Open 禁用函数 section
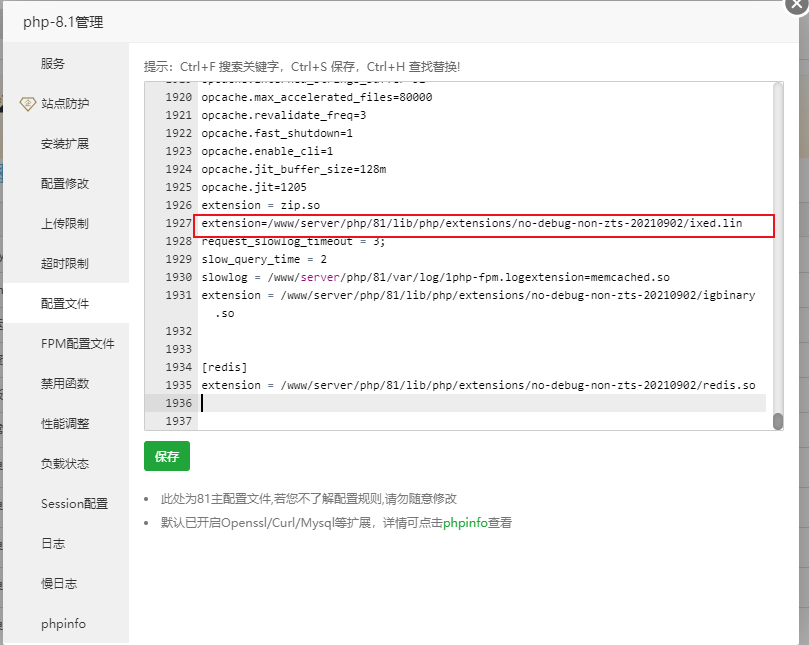This screenshot has height=645, width=809. [65, 383]
